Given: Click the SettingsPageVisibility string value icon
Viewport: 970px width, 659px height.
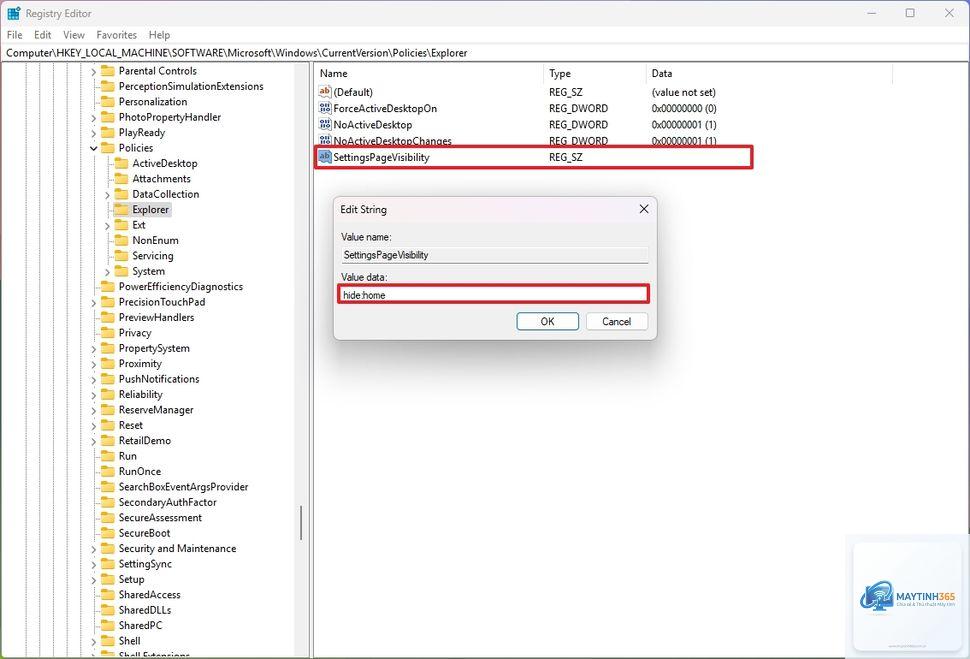Looking at the screenshot, I should click(325, 157).
